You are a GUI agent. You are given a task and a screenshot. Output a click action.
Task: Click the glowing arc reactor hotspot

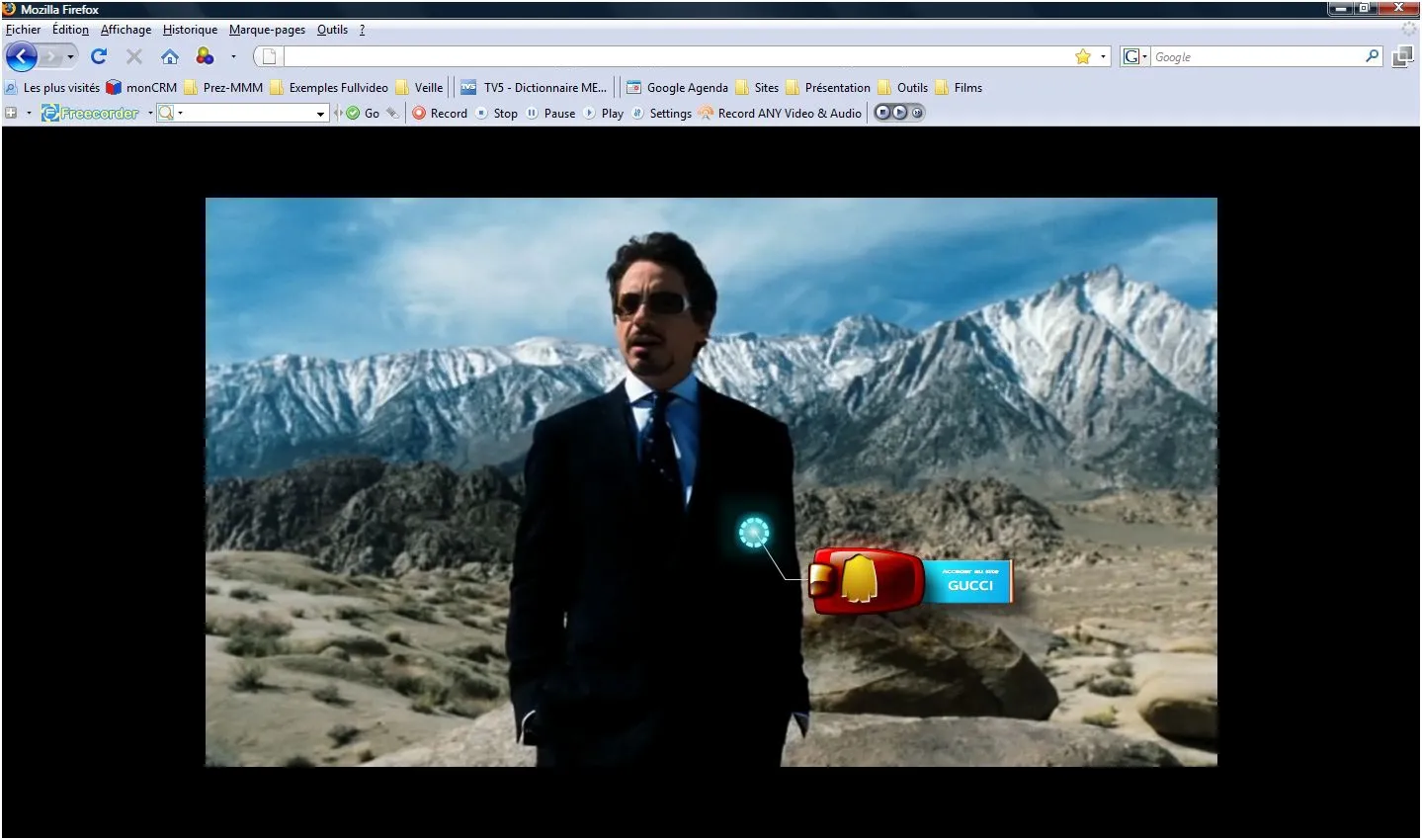tap(754, 533)
